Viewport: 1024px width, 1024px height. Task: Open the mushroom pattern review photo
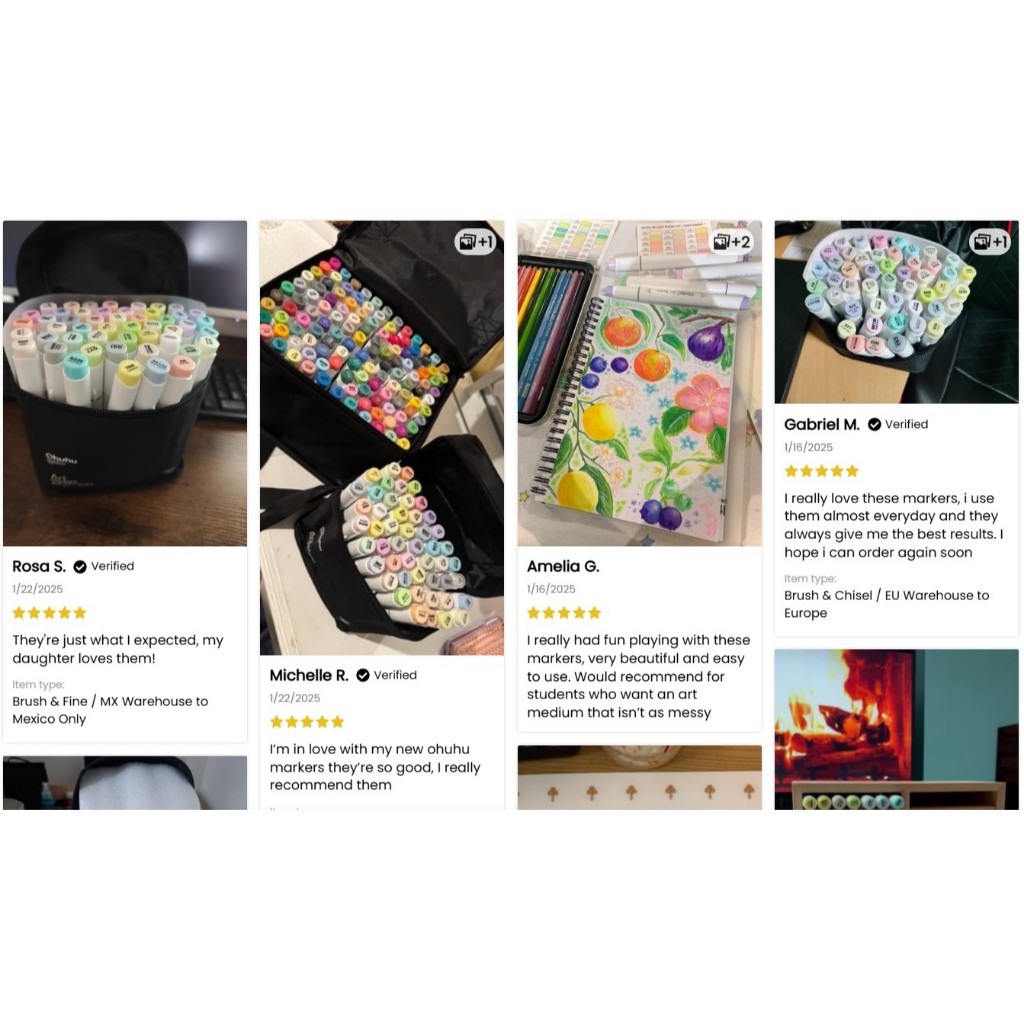pos(640,777)
